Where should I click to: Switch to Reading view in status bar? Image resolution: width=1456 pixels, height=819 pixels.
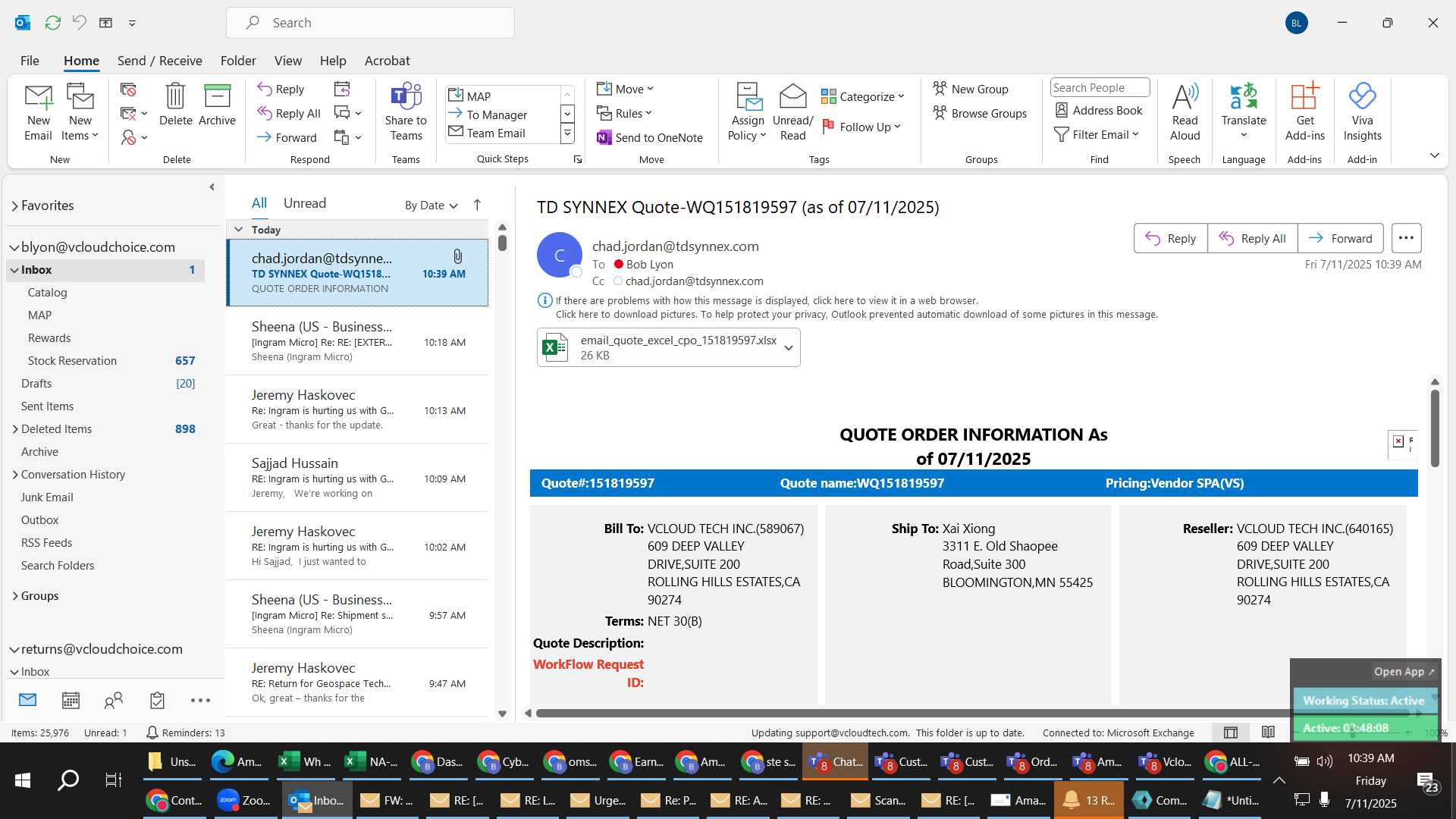pos(1268,733)
